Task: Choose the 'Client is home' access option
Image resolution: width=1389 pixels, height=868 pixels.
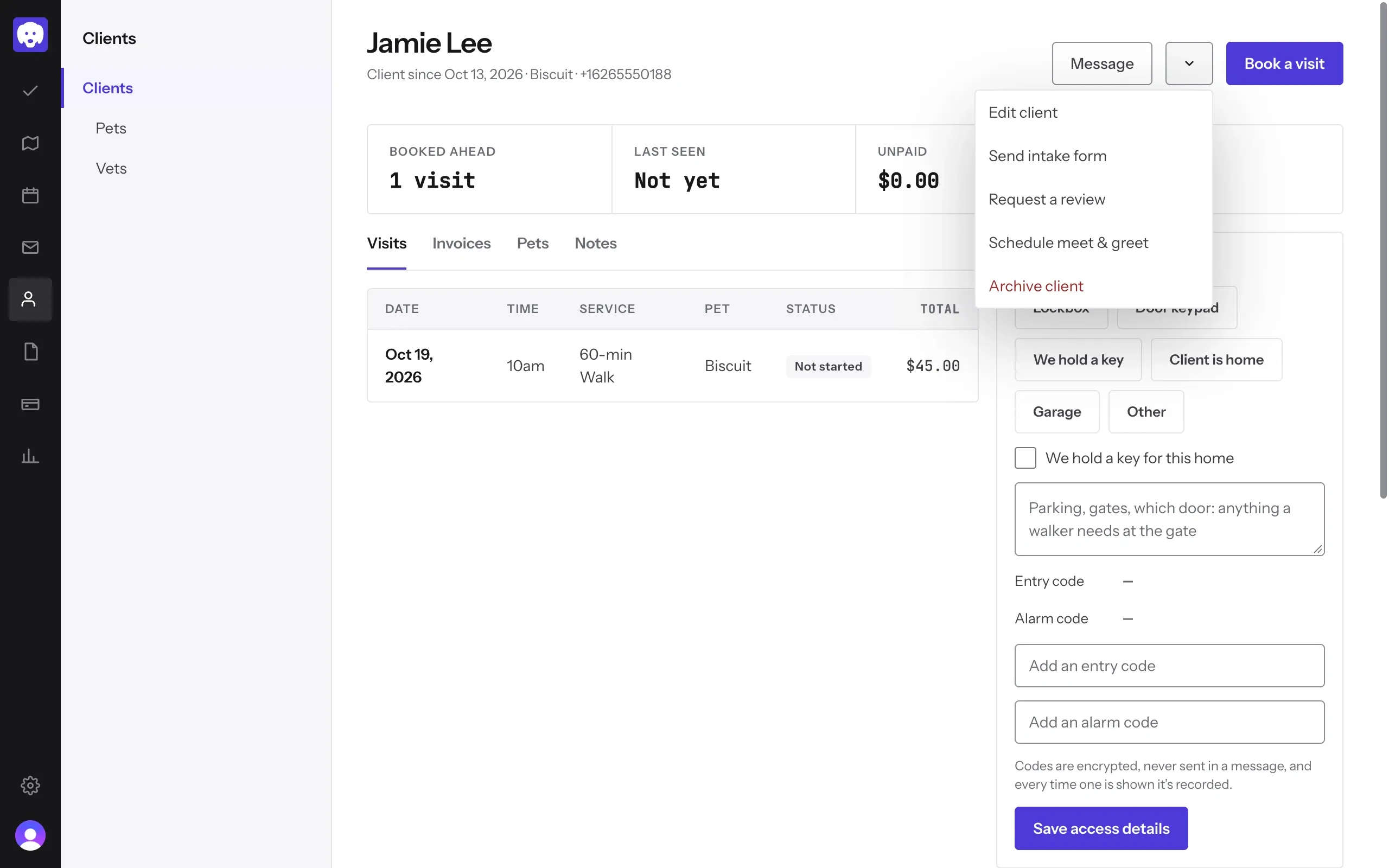Action: coord(1216,360)
